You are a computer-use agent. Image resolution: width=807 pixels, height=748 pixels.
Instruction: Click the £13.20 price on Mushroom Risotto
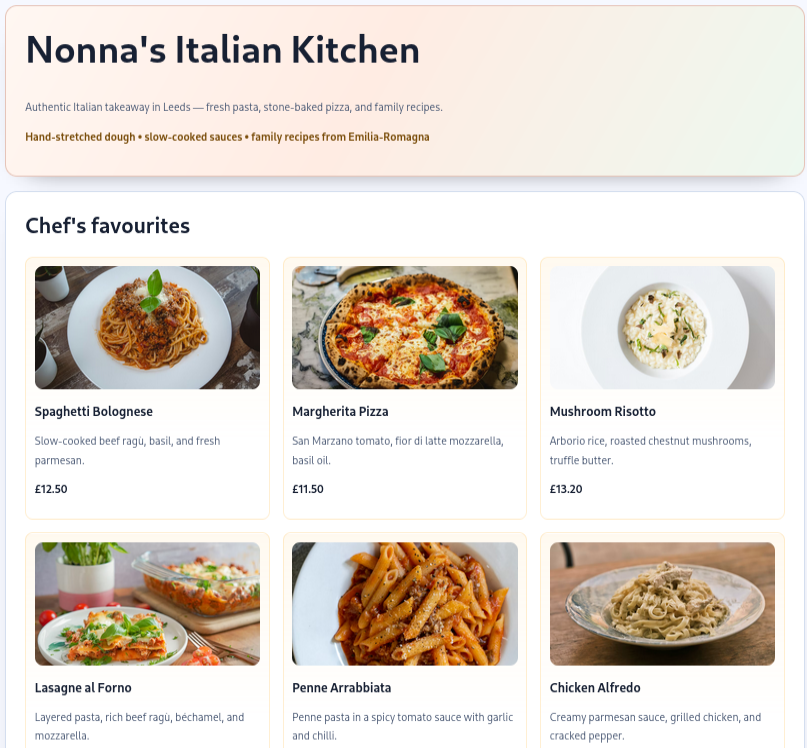click(565, 489)
